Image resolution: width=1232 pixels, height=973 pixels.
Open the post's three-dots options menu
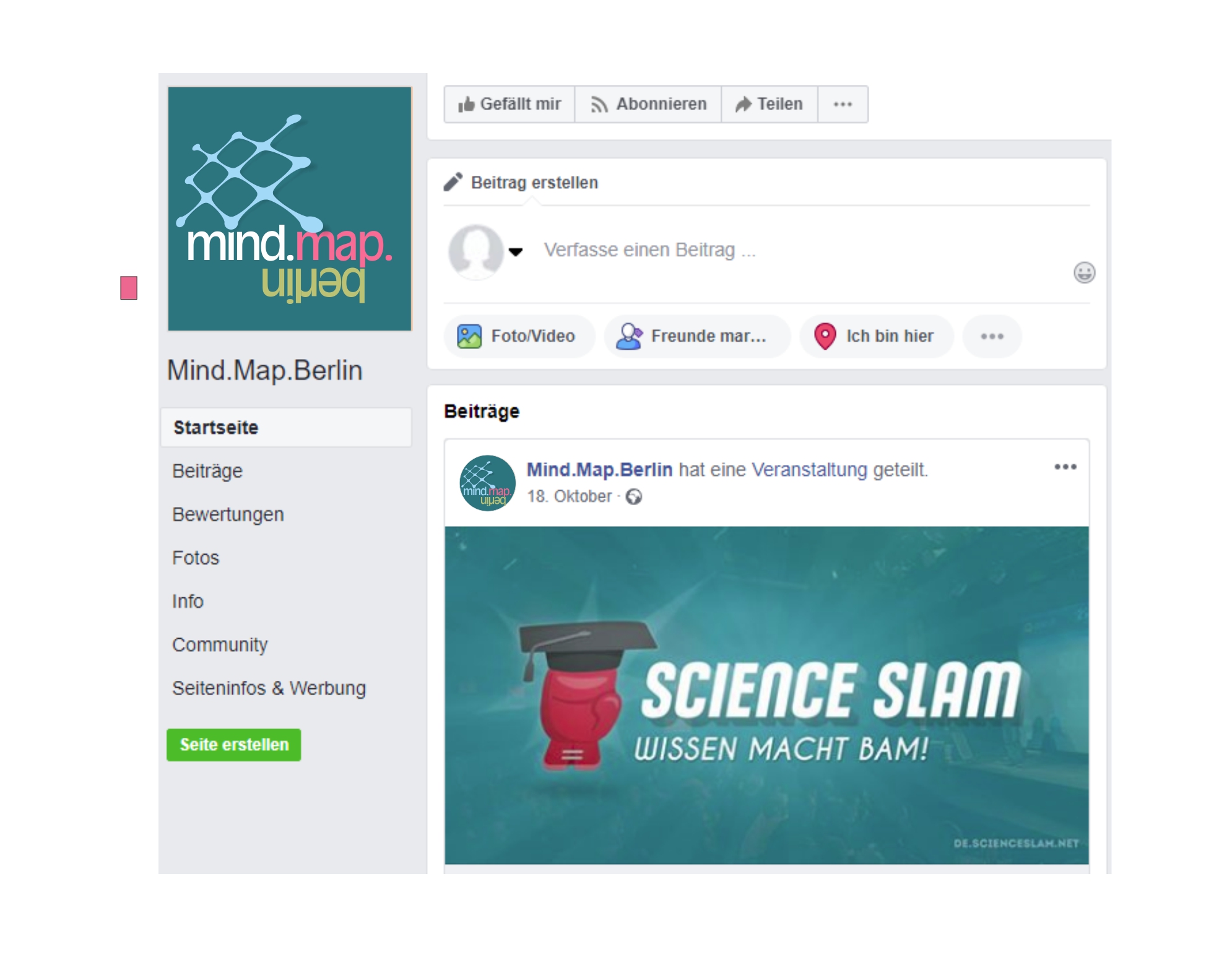tap(1065, 467)
